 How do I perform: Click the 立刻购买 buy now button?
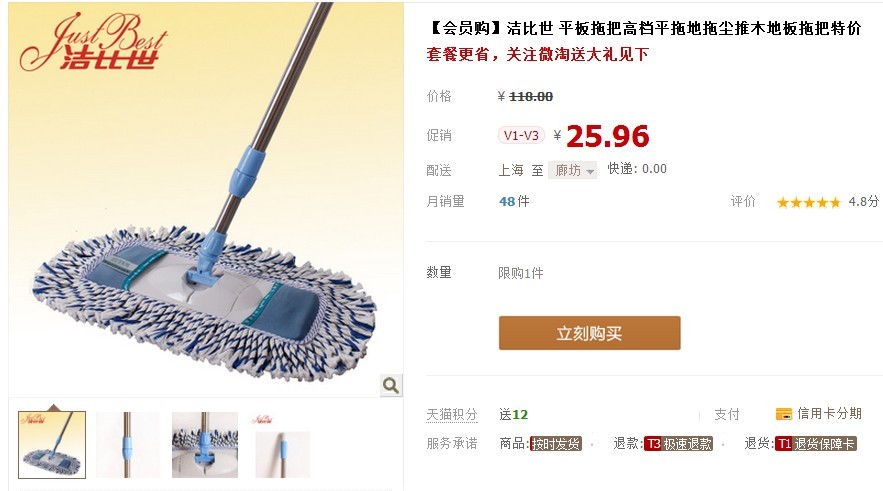pos(590,333)
